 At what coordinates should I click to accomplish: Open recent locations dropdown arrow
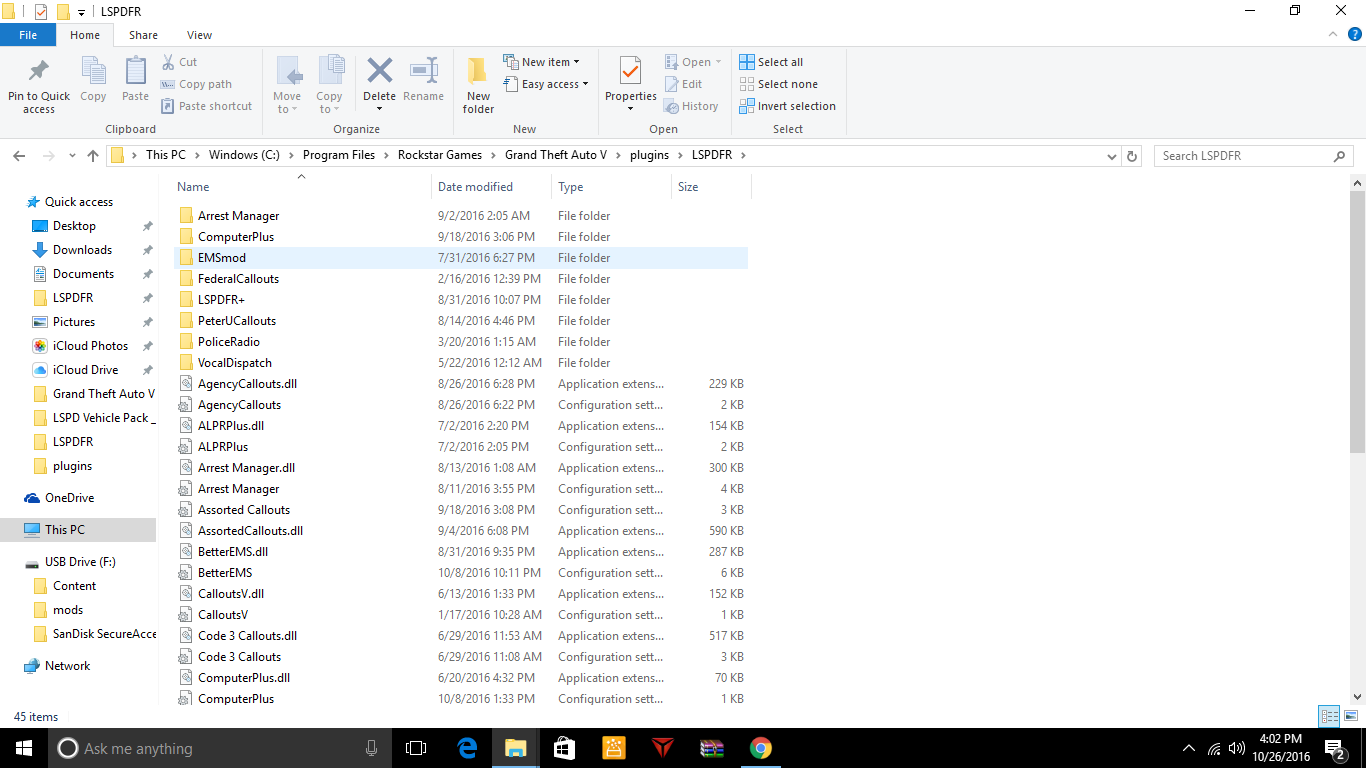click(72, 156)
